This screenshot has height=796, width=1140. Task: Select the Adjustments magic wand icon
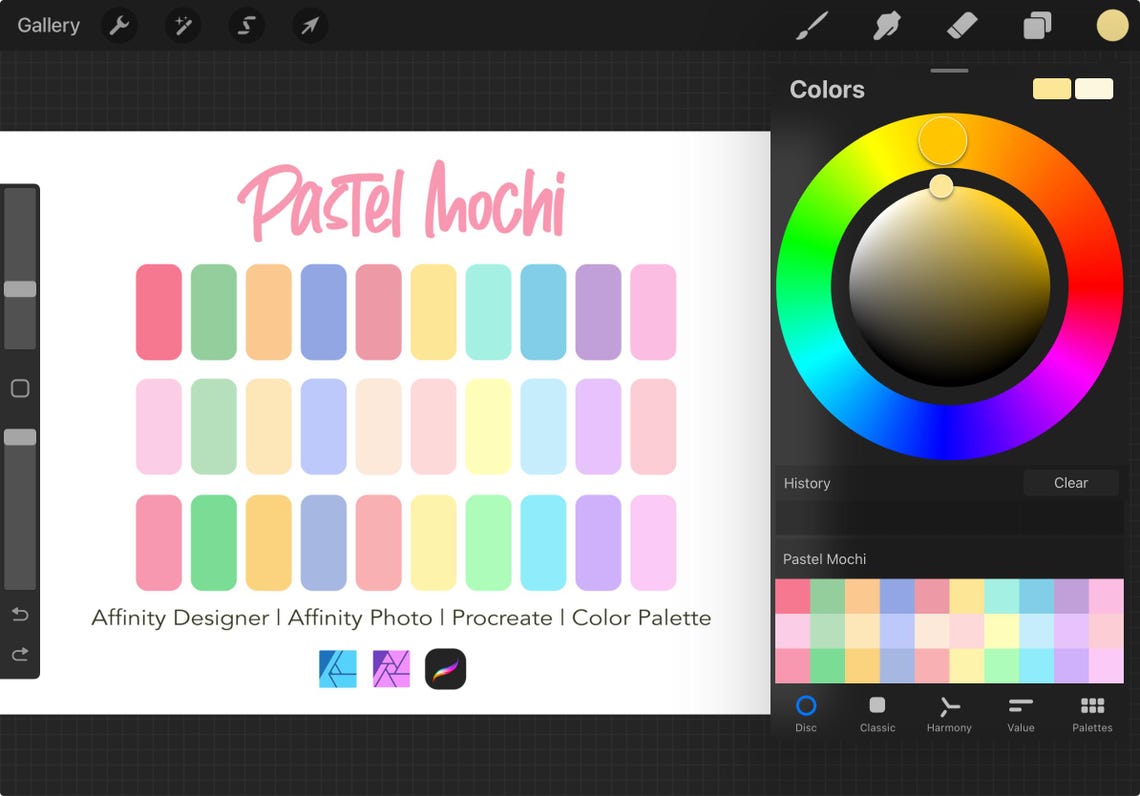(x=182, y=25)
